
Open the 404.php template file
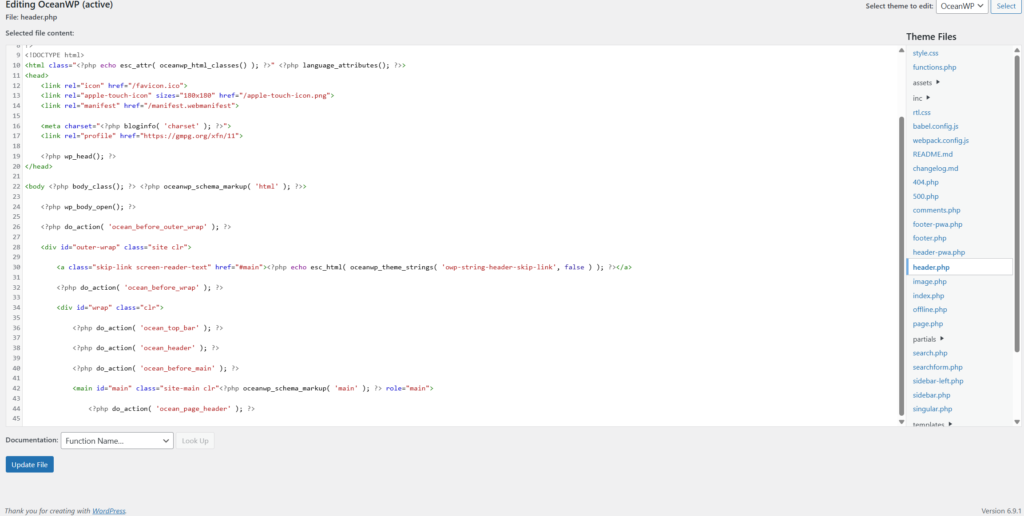pyautogui.click(x=925, y=182)
